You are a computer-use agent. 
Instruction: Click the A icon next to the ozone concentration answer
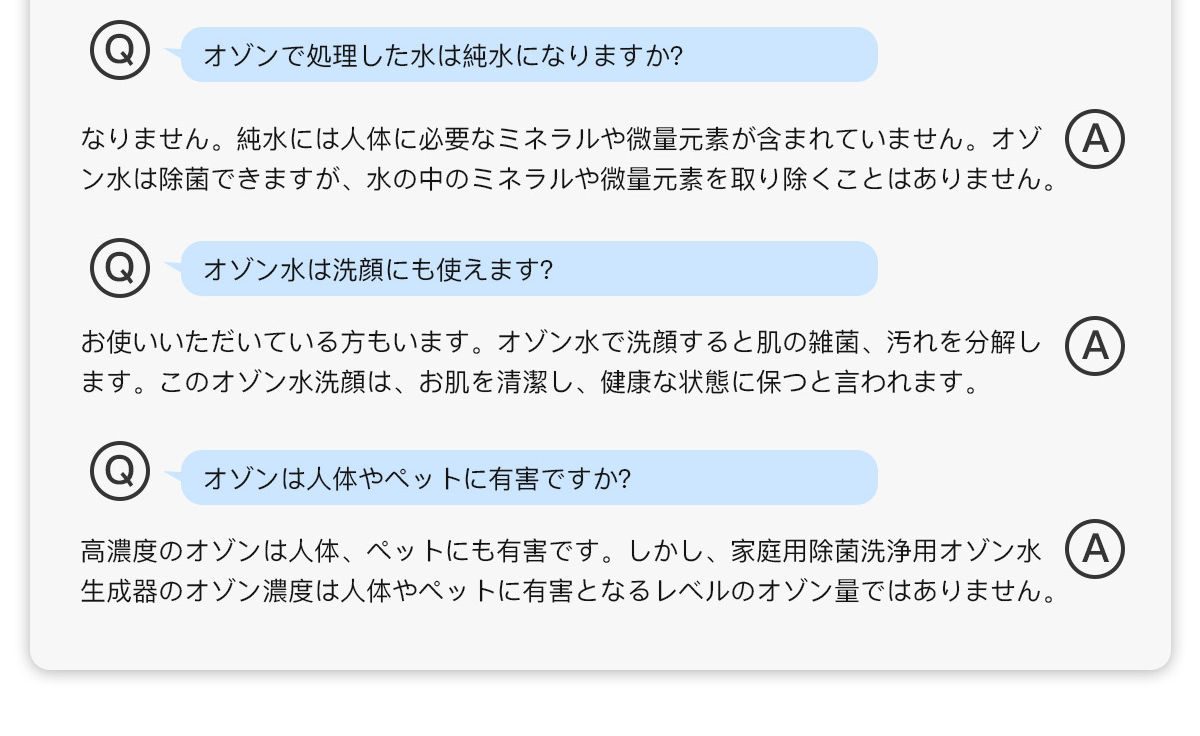click(1095, 549)
